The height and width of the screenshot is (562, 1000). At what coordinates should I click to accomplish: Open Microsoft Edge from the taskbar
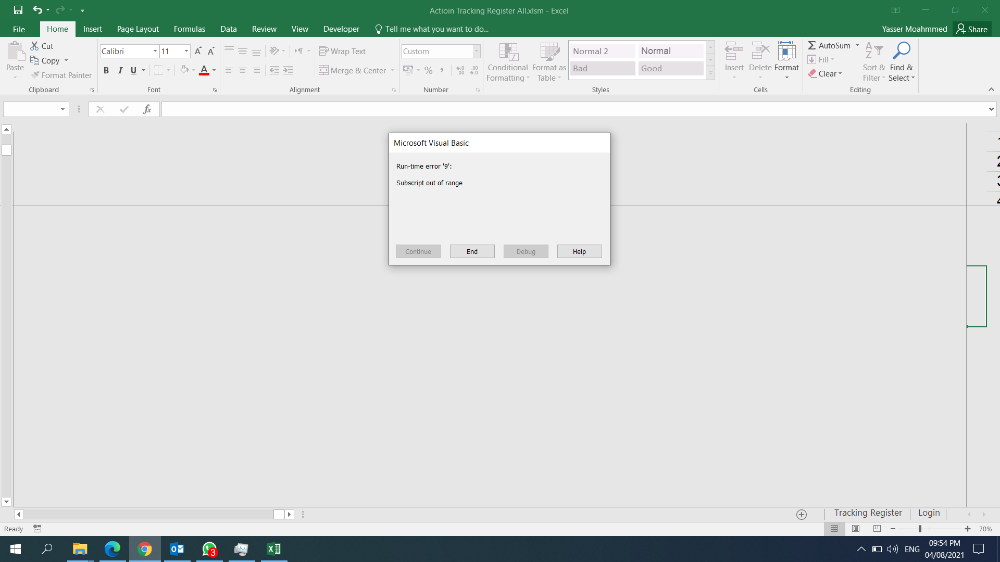[x=112, y=549]
